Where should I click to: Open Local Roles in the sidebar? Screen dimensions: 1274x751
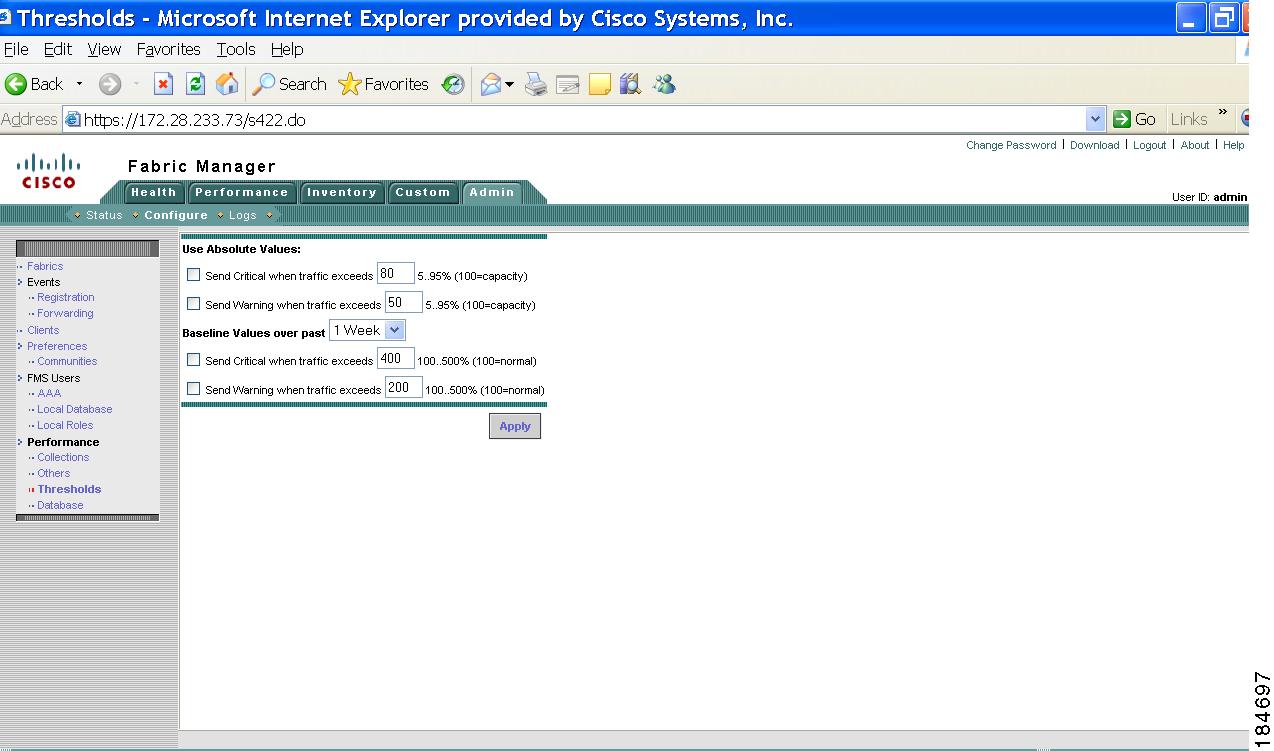tap(65, 425)
